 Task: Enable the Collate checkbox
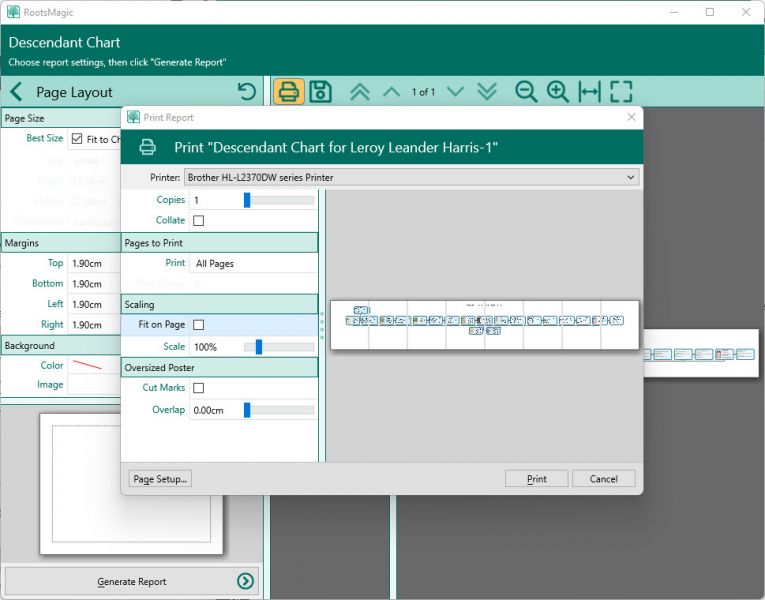pos(198,221)
